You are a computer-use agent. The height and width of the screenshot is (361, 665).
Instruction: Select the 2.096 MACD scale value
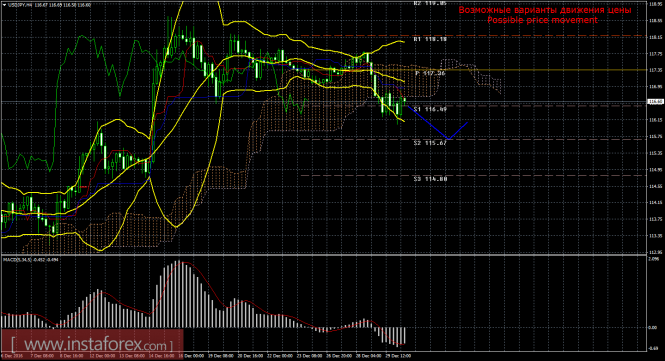click(654, 258)
